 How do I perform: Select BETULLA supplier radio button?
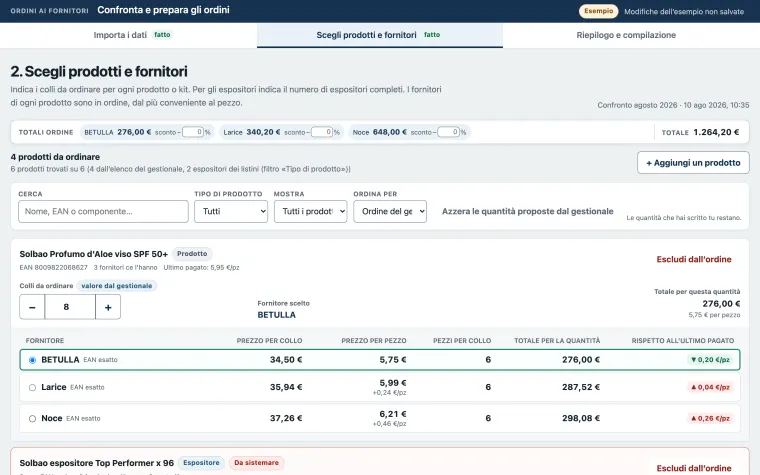[x=32, y=360]
